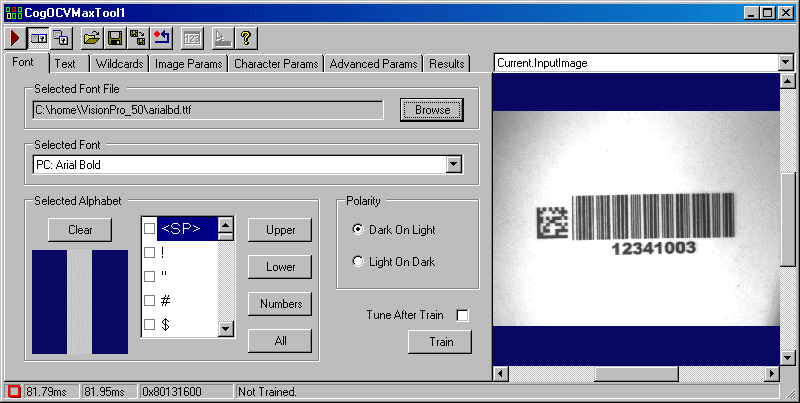Clear the selected alphabet

pos(80,230)
